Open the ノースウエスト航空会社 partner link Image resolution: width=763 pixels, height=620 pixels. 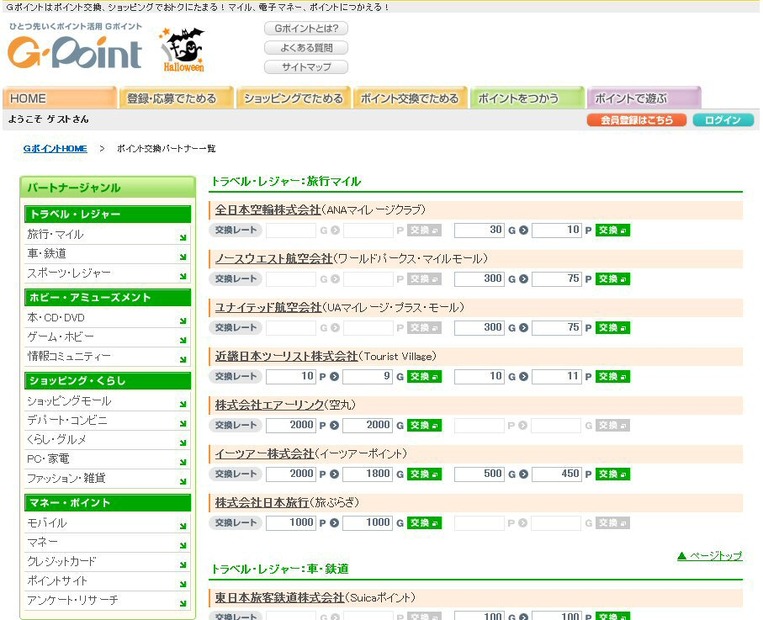273,258
